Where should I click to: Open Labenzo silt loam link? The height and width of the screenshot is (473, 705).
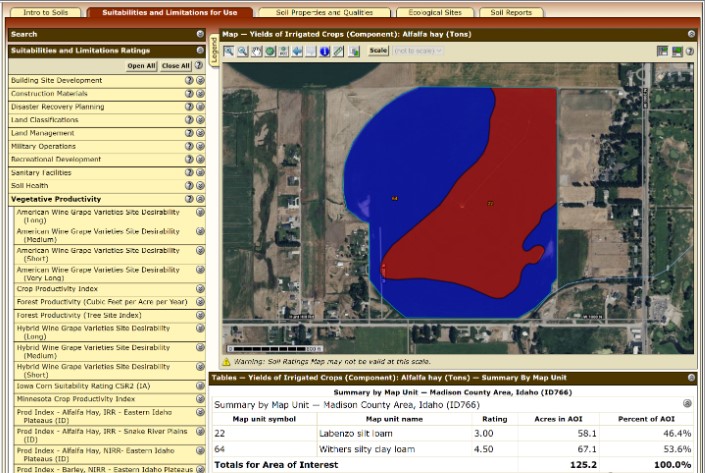[355, 433]
